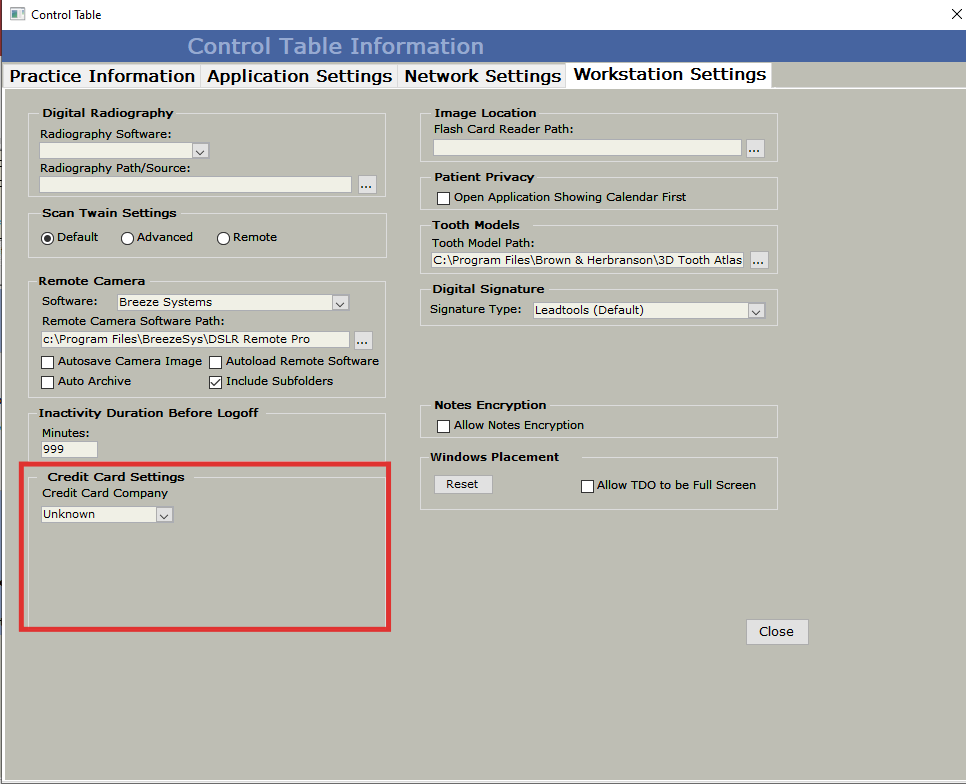Click browse button for Radiography Path/Source
This screenshot has width=966, height=784.
point(366,185)
